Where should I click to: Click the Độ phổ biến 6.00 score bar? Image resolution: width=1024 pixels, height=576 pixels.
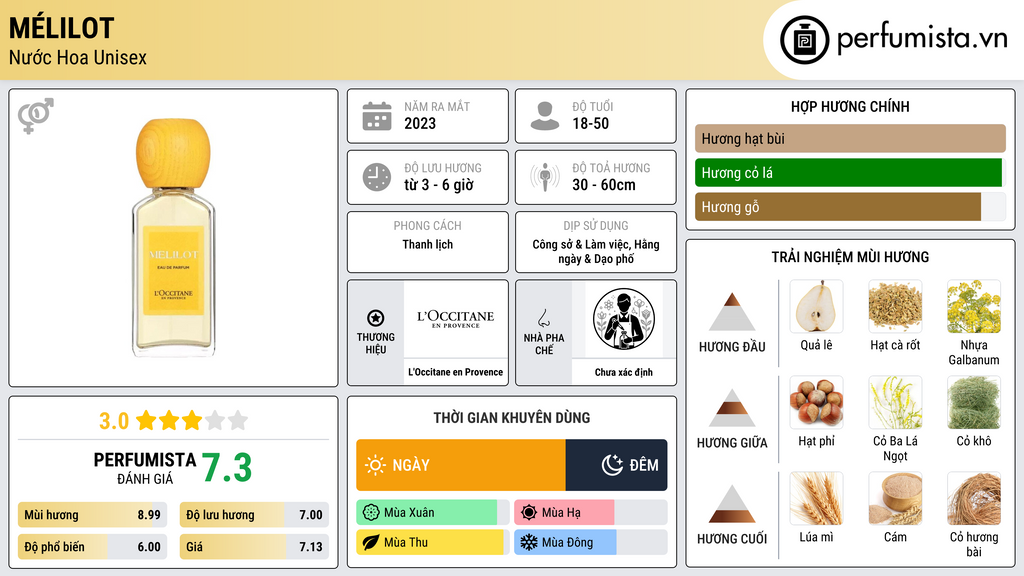click(92, 547)
